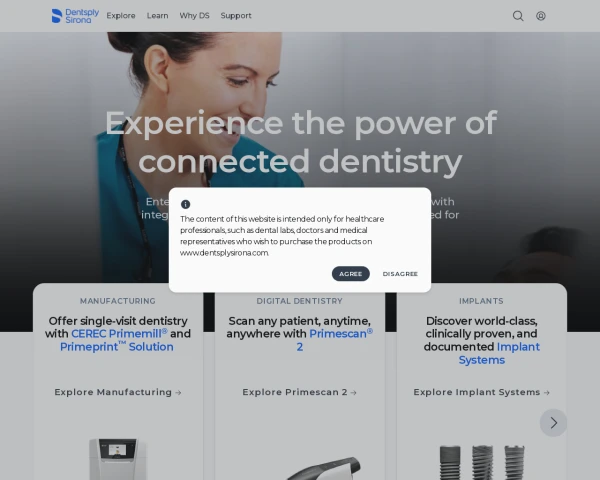Click the dental implants image
Viewport: 600px width, 480px height.
point(482,462)
